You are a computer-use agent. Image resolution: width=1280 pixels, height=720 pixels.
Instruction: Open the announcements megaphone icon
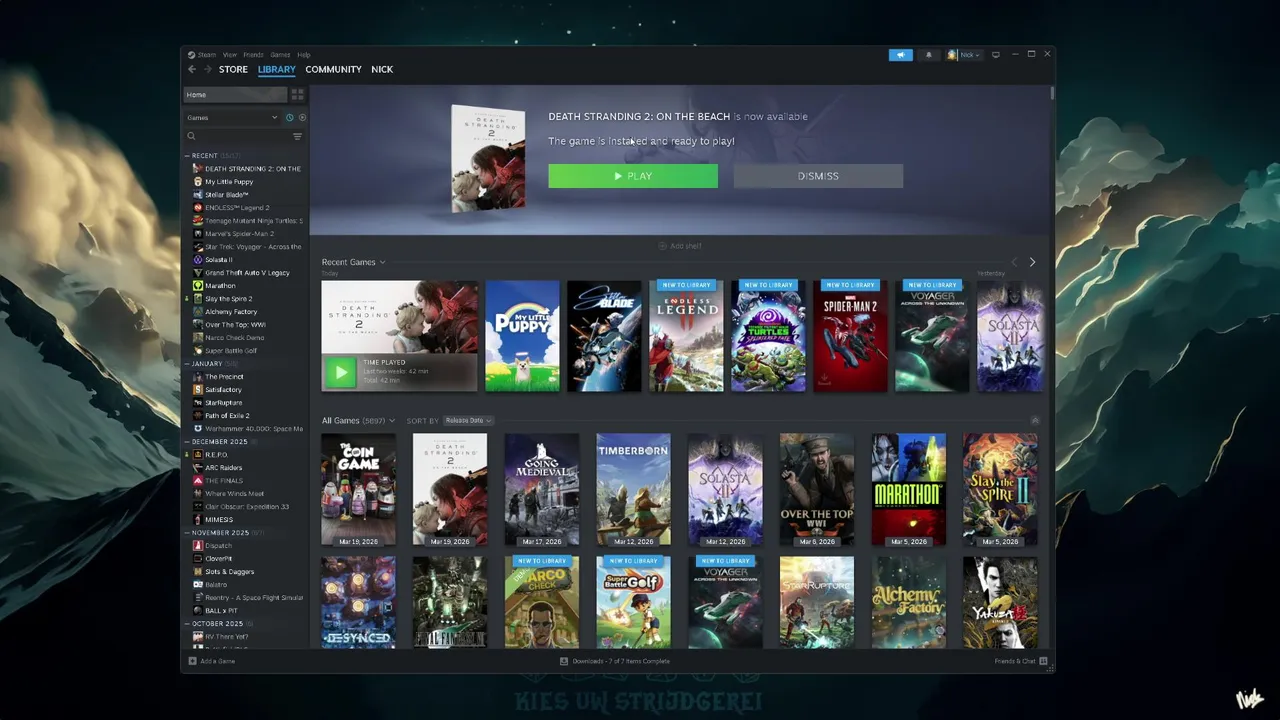click(900, 55)
